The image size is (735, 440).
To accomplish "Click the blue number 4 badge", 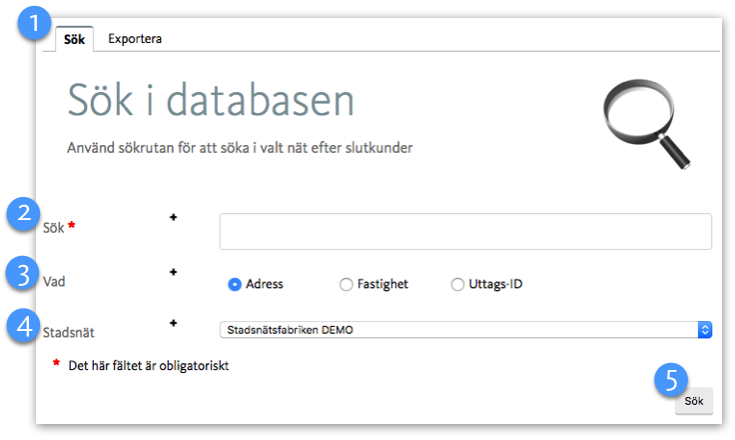I will point(22,328).
